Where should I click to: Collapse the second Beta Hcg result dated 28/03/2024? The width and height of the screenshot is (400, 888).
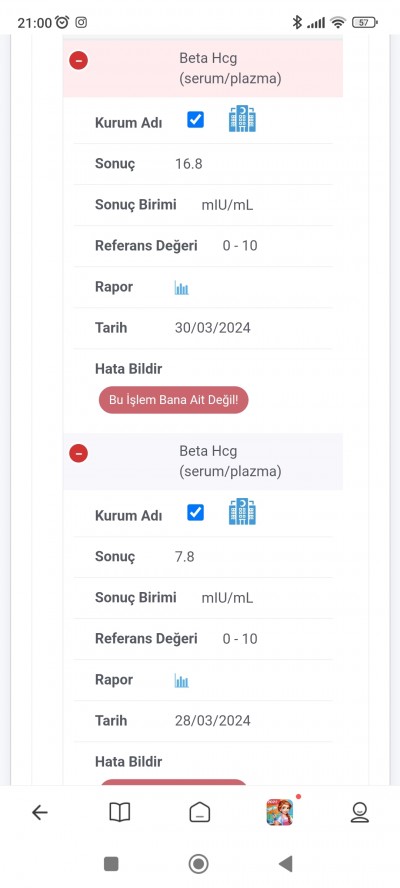pyautogui.click(x=78, y=453)
